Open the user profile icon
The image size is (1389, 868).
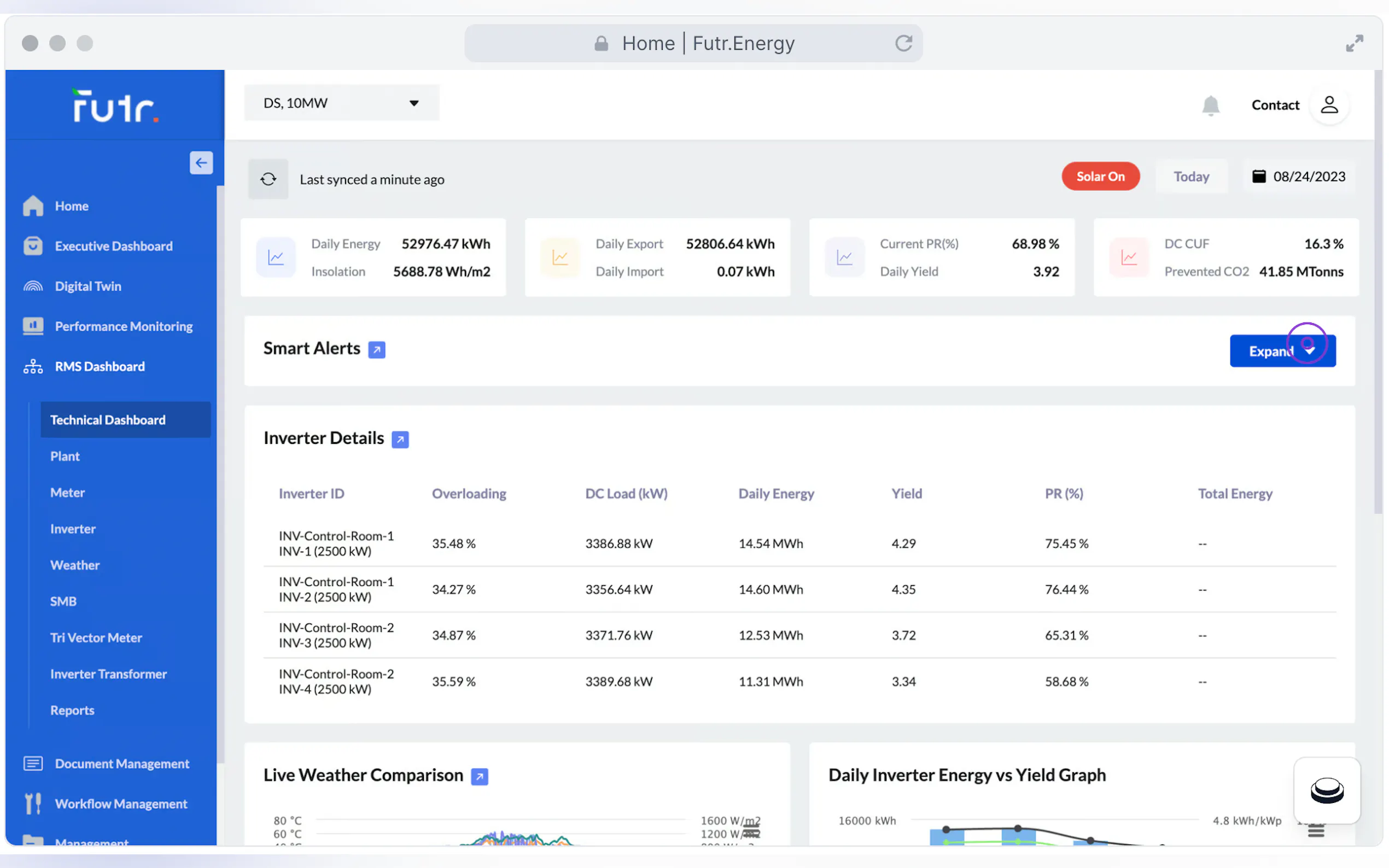(1329, 105)
